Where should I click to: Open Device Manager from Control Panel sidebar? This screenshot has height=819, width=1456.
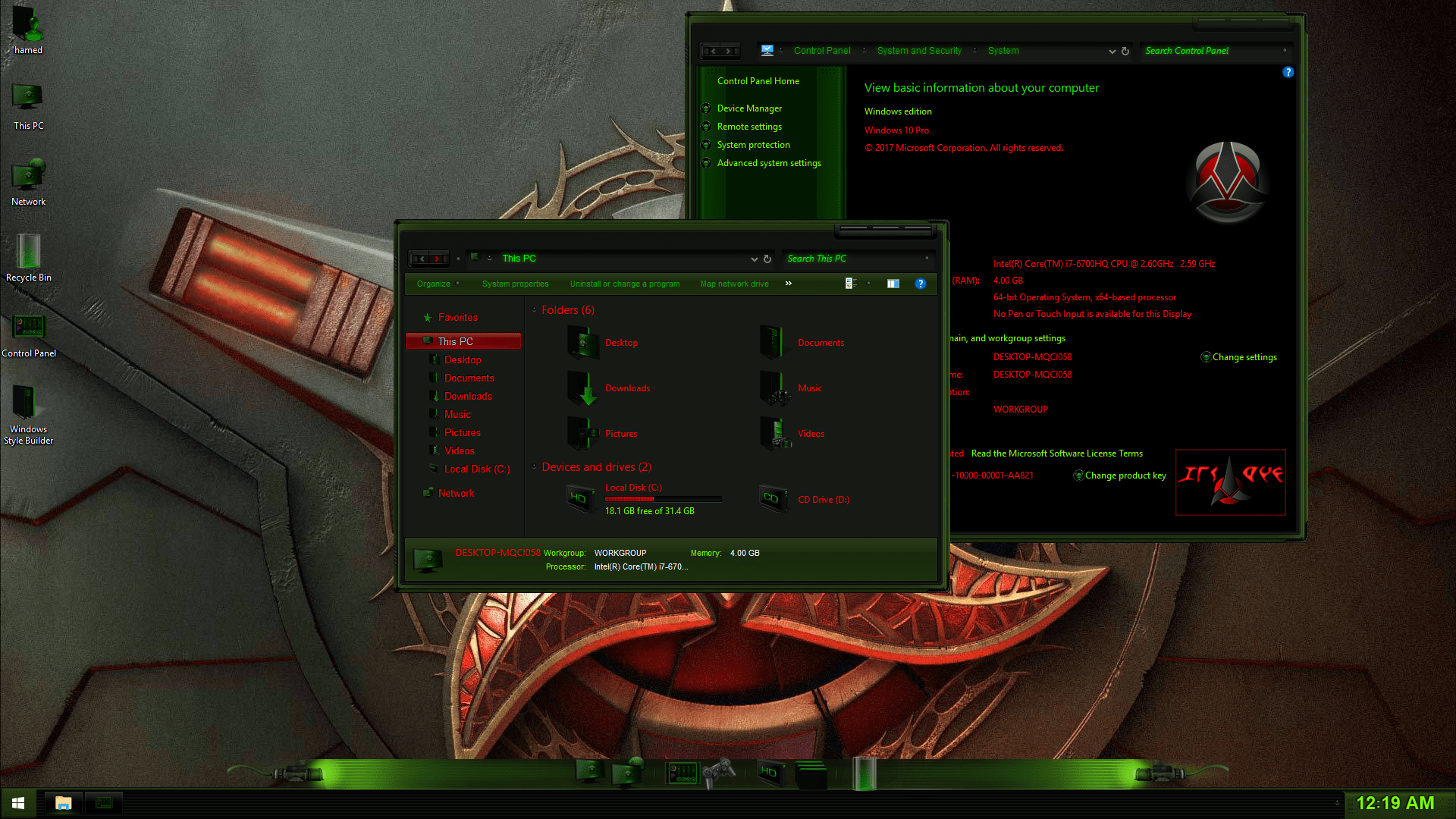tap(749, 108)
